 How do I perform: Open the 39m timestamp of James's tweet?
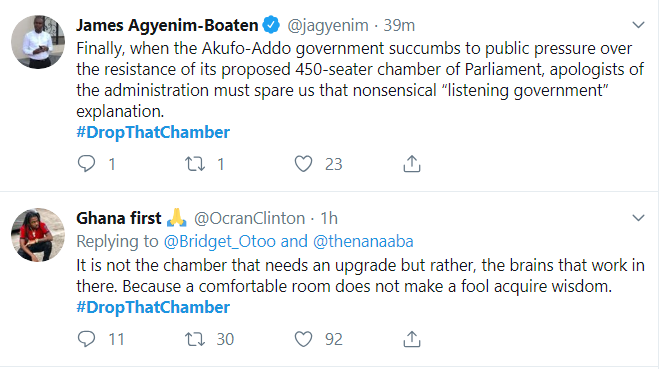[x=399, y=26]
